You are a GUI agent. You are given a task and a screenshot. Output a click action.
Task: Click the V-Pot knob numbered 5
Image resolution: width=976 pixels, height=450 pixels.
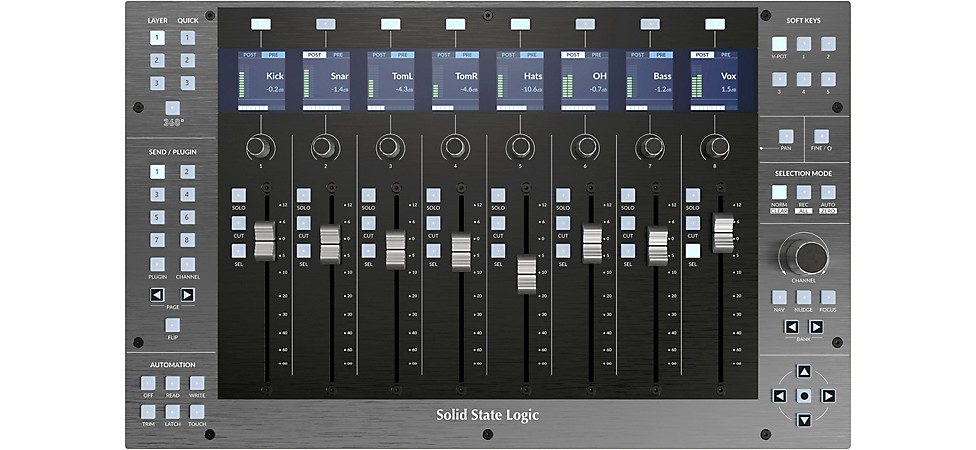[518, 148]
